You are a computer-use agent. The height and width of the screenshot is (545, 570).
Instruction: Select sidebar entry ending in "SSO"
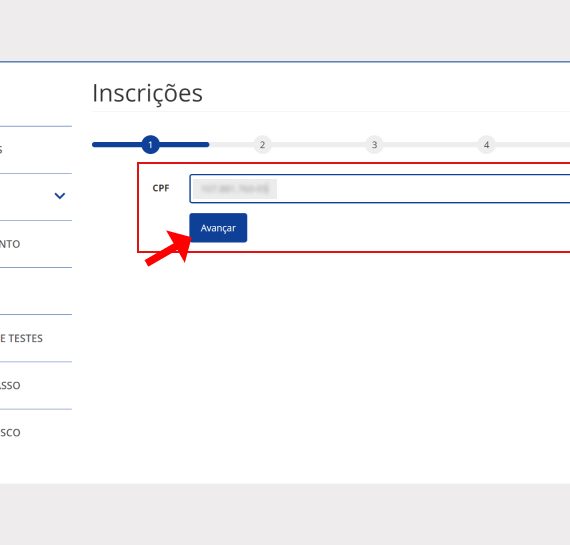click(x=10, y=385)
